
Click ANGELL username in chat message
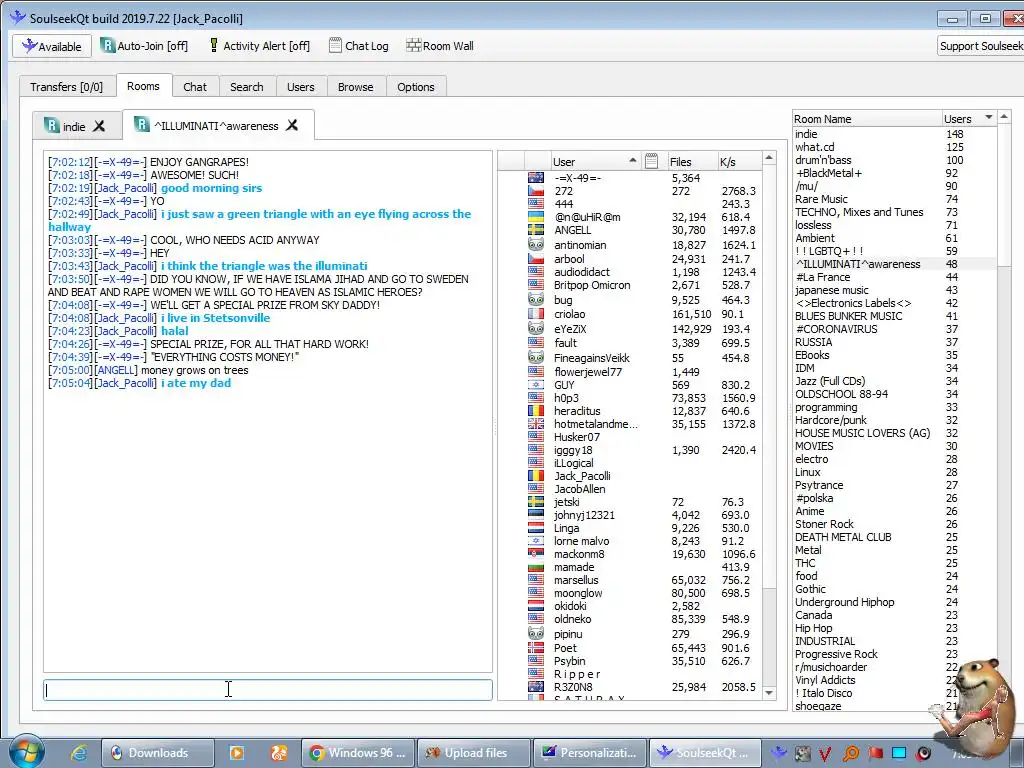[x=116, y=370]
